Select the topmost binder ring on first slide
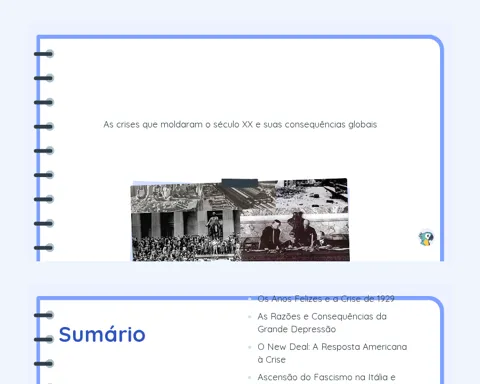 point(44,54)
